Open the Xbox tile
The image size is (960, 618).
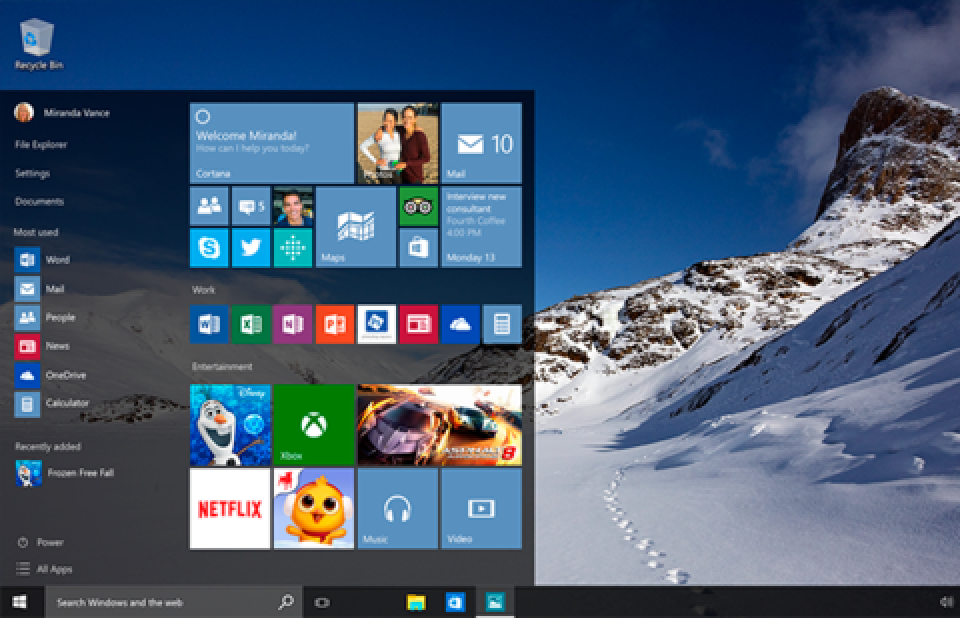[314, 425]
